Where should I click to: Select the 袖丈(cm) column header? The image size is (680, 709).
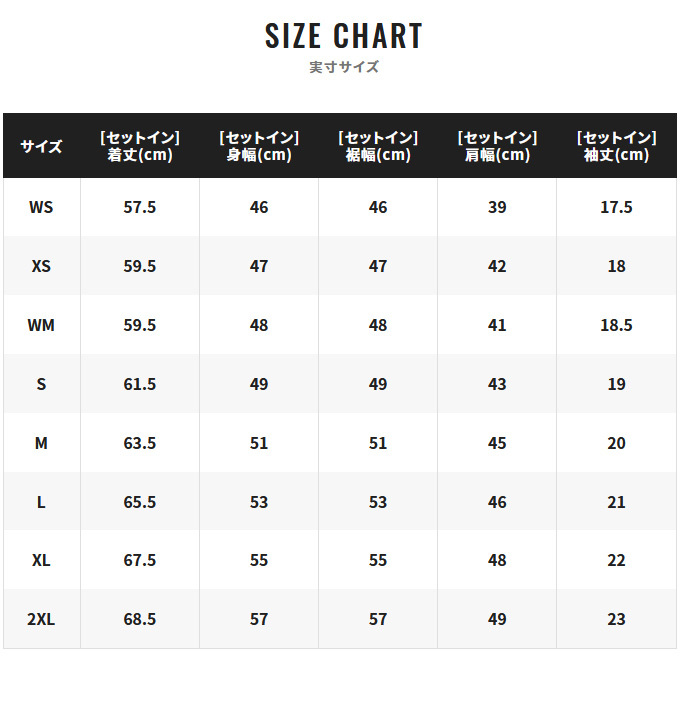click(x=616, y=146)
